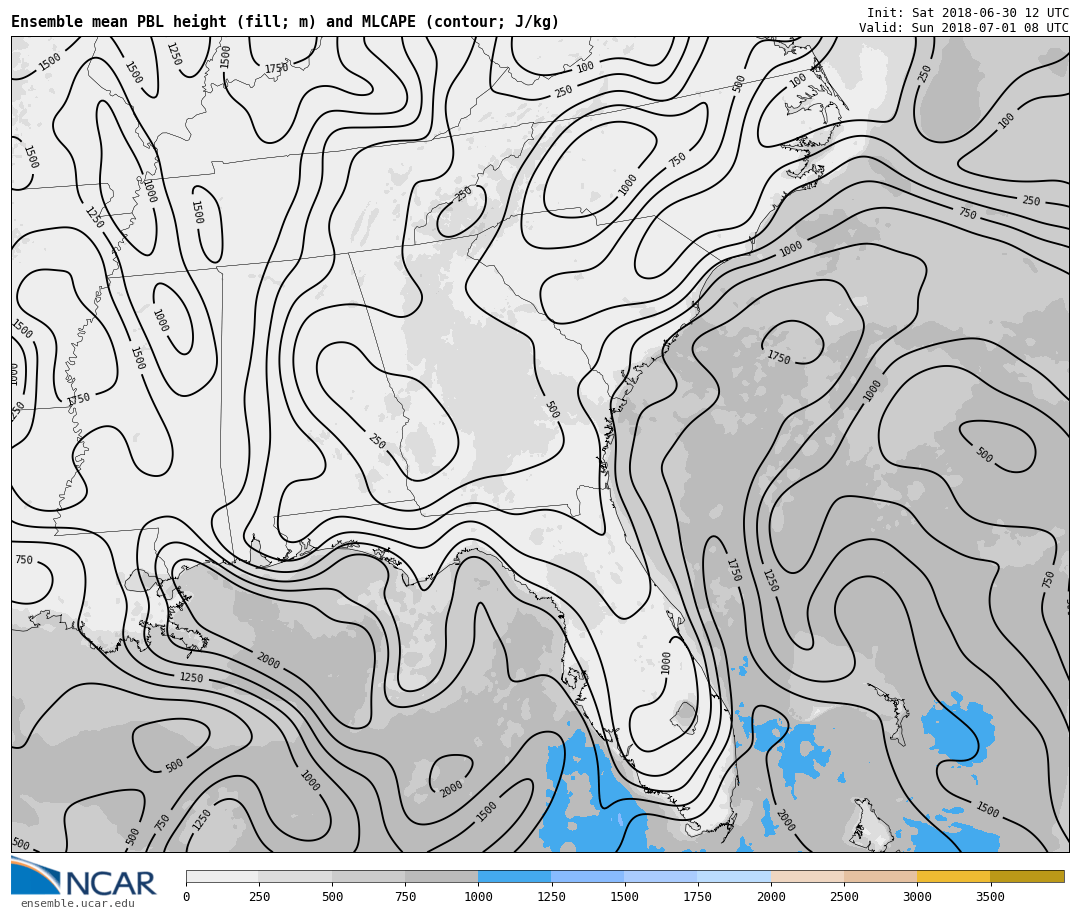The width and height of the screenshot is (1080, 915).
Task: Select the Valid time text line
Action: (963, 28)
